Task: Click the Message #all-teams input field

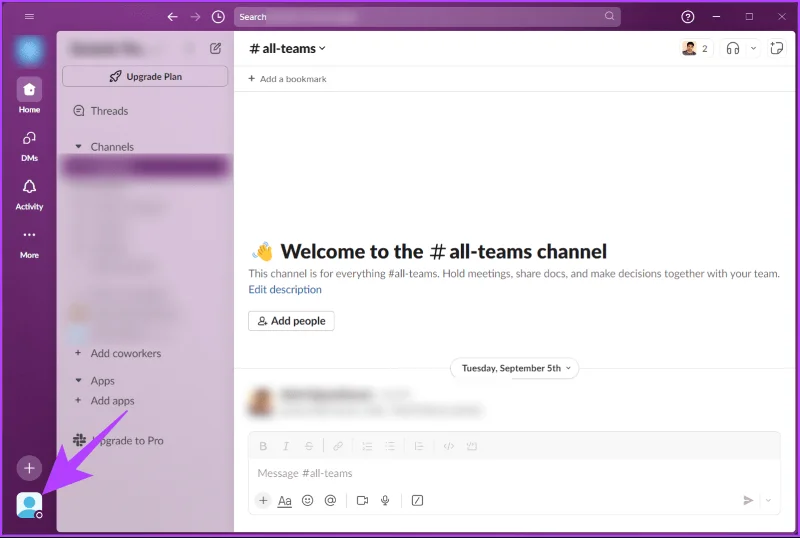Action: (x=514, y=473)
